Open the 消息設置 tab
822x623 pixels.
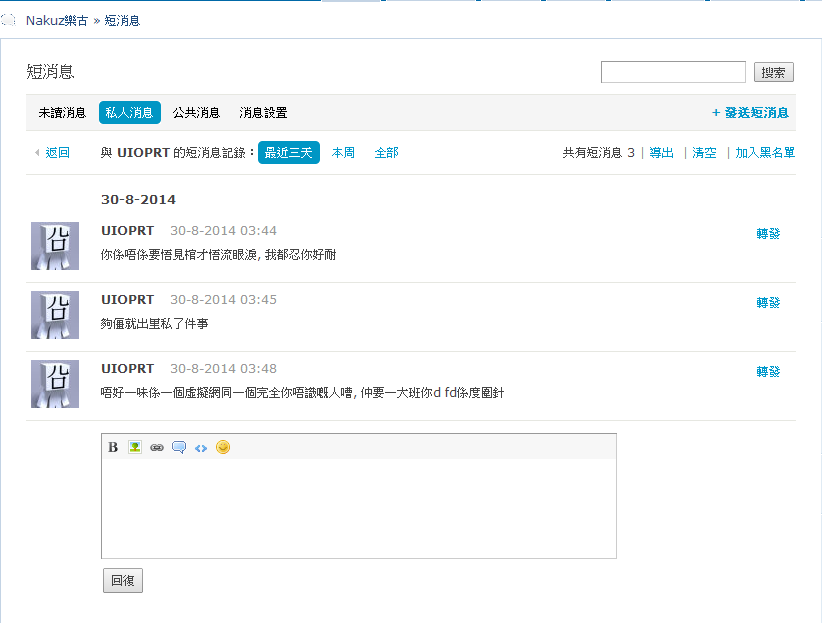coord(263,113)
